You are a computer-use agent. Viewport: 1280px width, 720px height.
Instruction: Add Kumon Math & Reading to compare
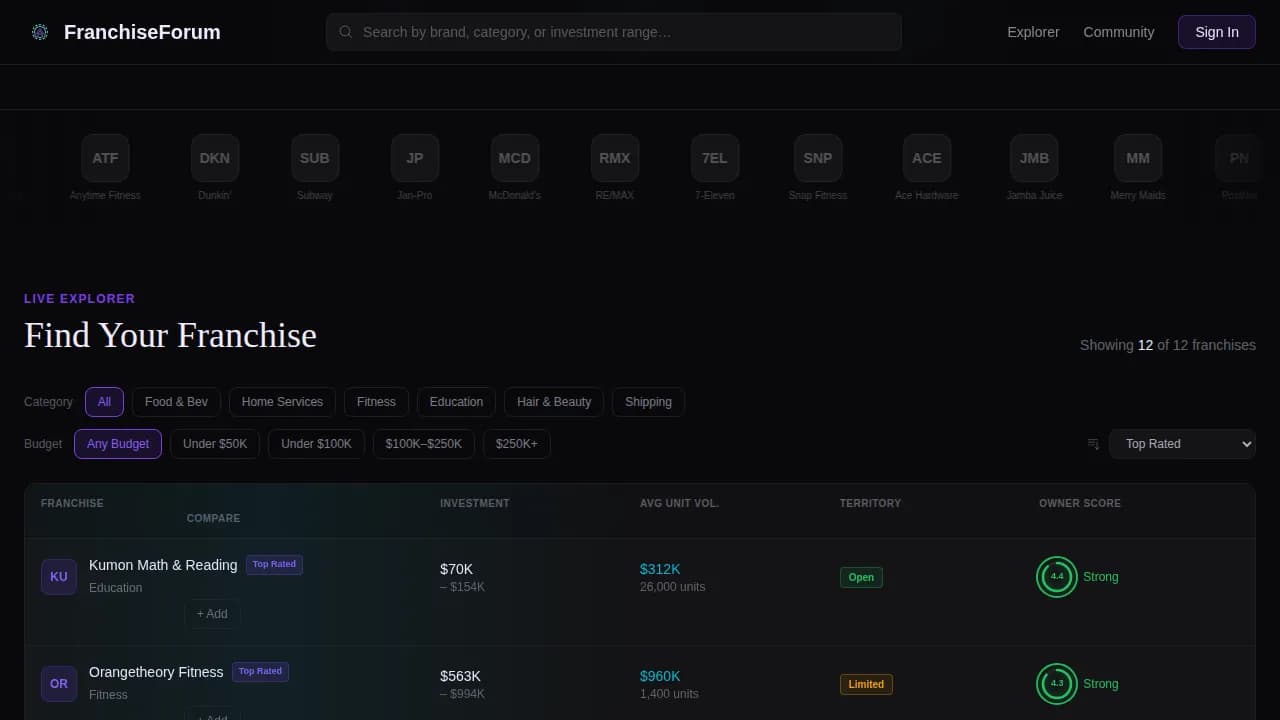click(x=212, y=614)
